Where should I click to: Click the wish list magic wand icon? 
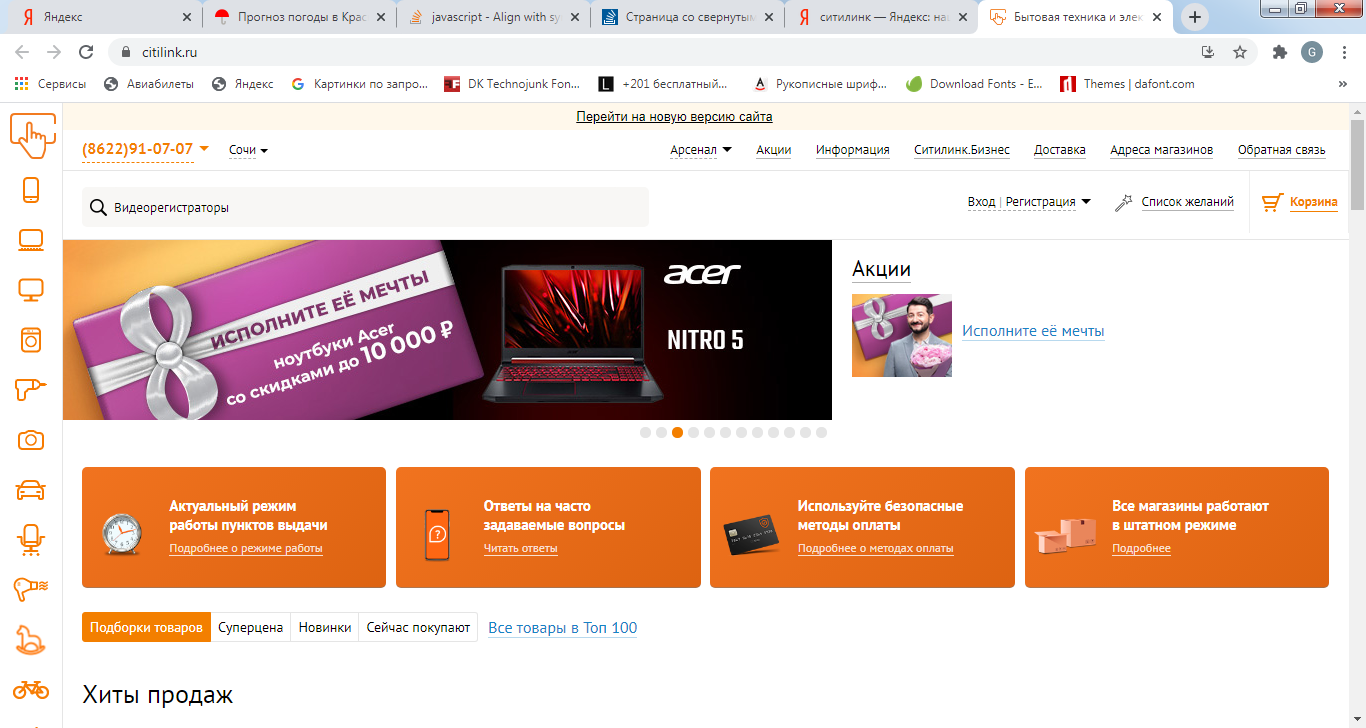pos(1123,202)
